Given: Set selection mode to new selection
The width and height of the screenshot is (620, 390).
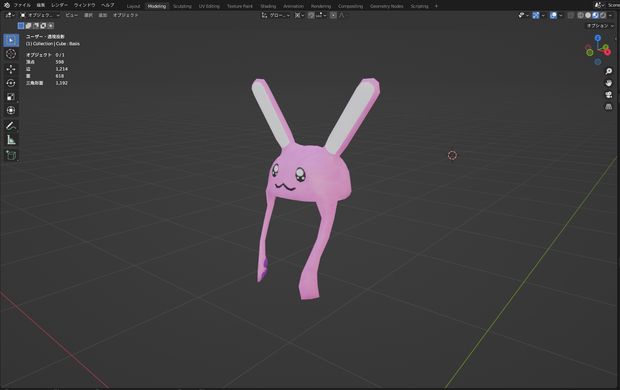Looking at the screenshot, I should [x=21, y=26].
